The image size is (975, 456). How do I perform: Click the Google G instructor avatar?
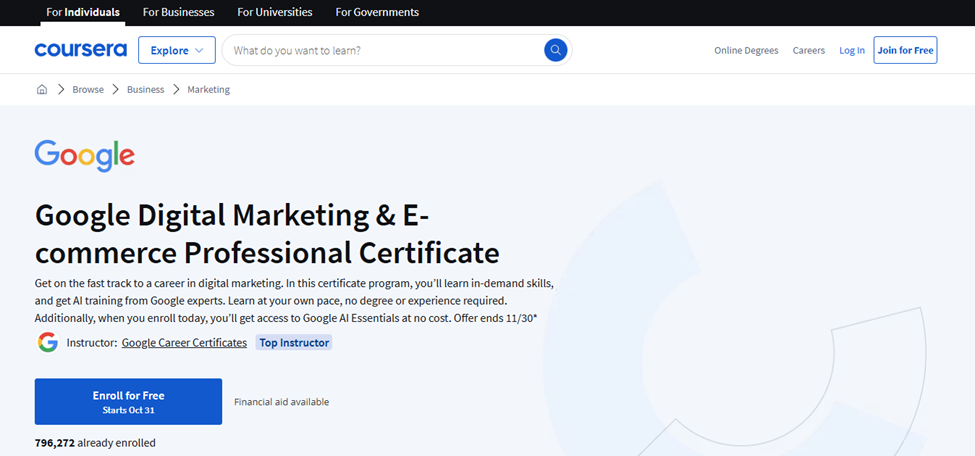47,342
